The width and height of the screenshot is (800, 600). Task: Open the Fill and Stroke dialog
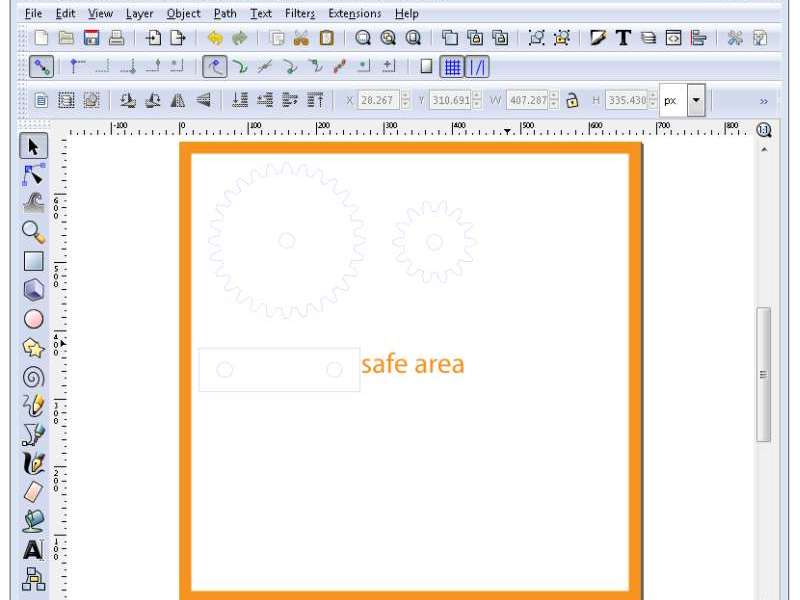[x=598, y=38]
